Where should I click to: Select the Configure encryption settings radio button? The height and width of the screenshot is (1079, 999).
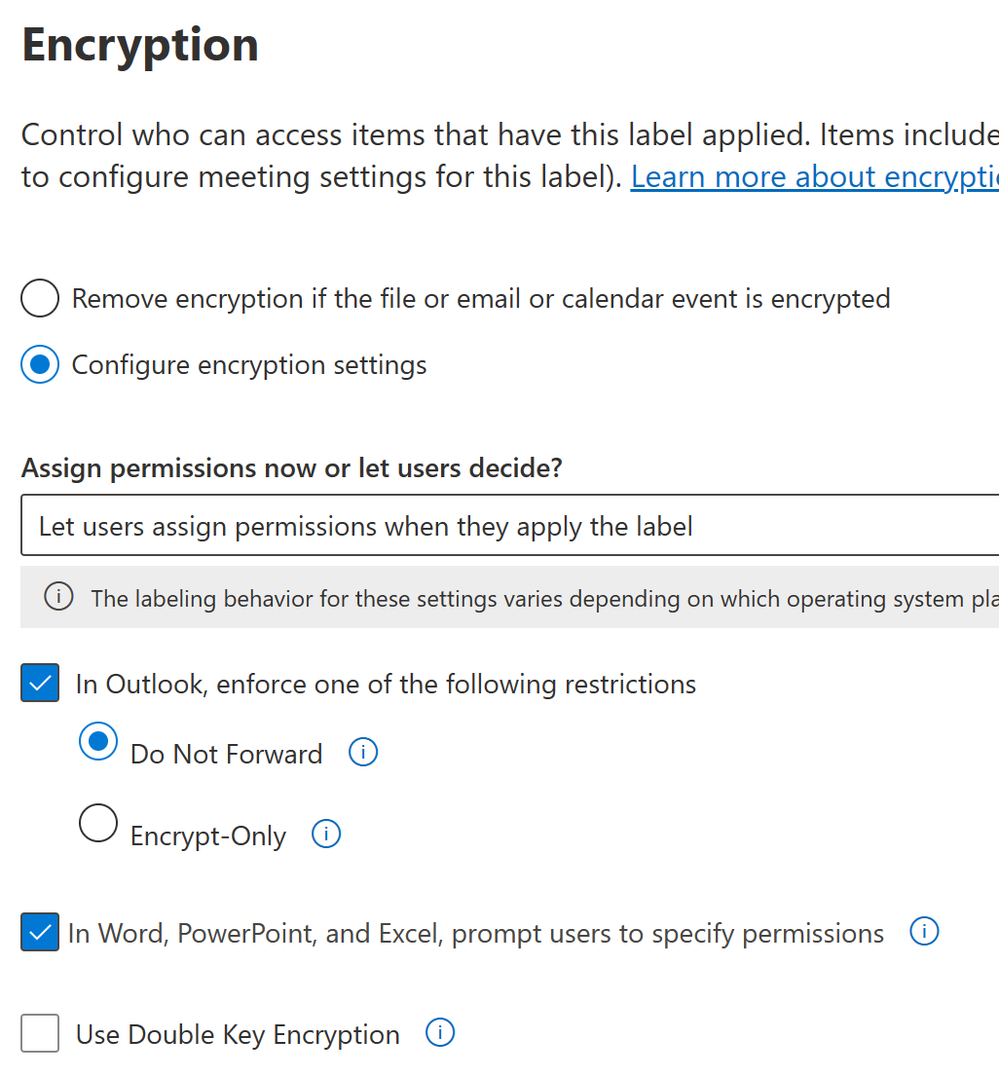click(x=40, y=364)
